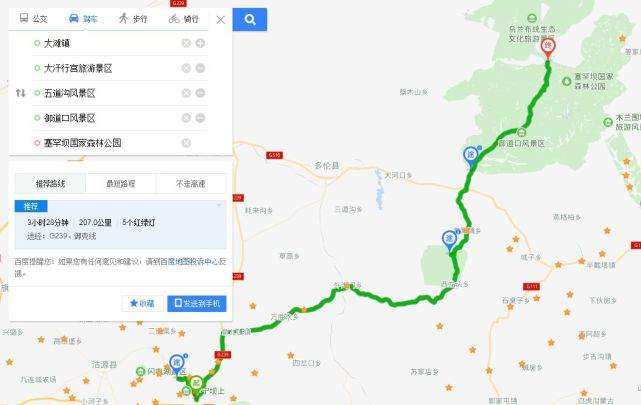Select the 不走高速 route option
The width and height of the screenshot is (641, 405).
coord(191,183)
